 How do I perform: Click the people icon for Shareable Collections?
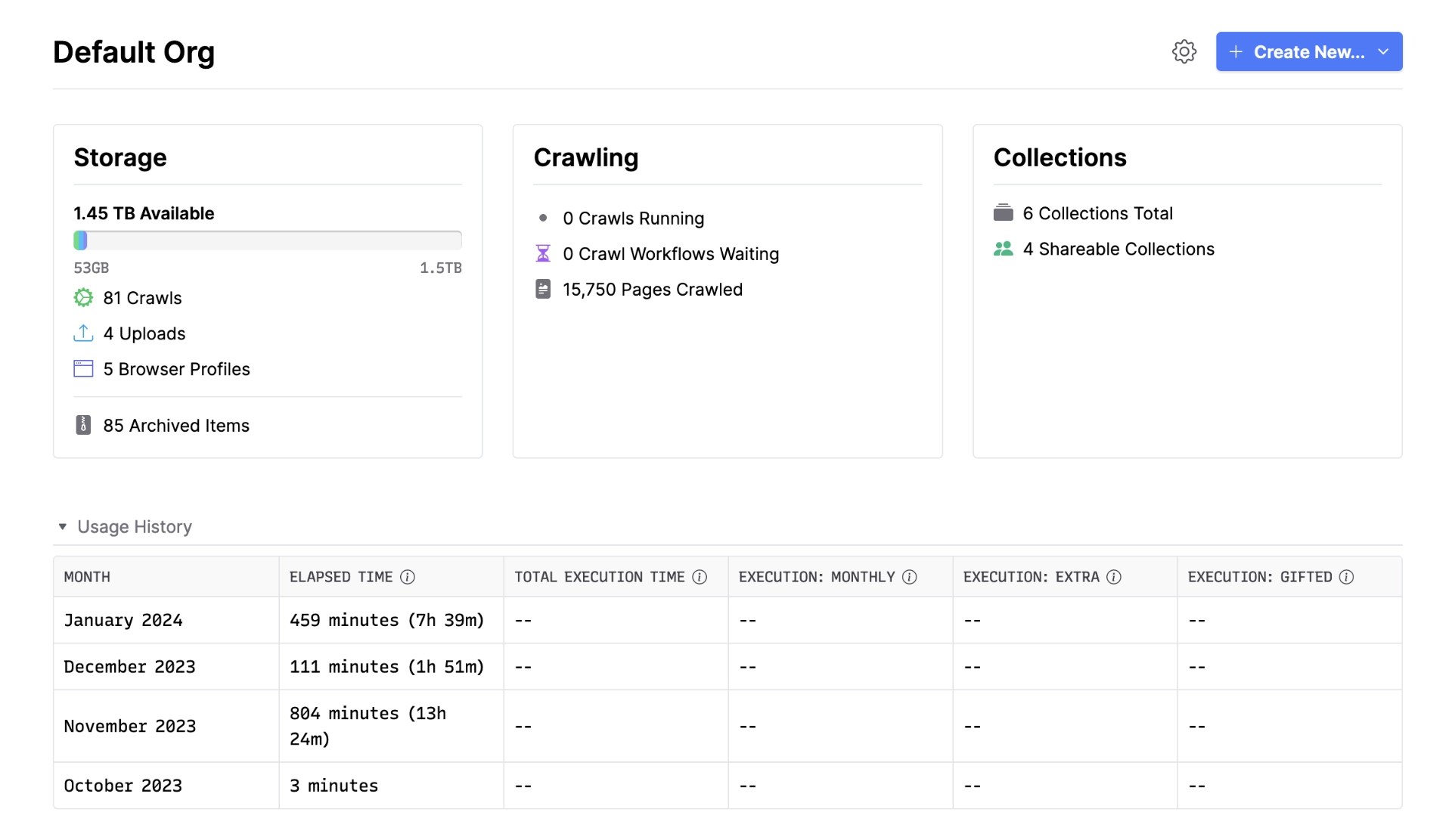pyautogui.click(x=1004, y=249)
